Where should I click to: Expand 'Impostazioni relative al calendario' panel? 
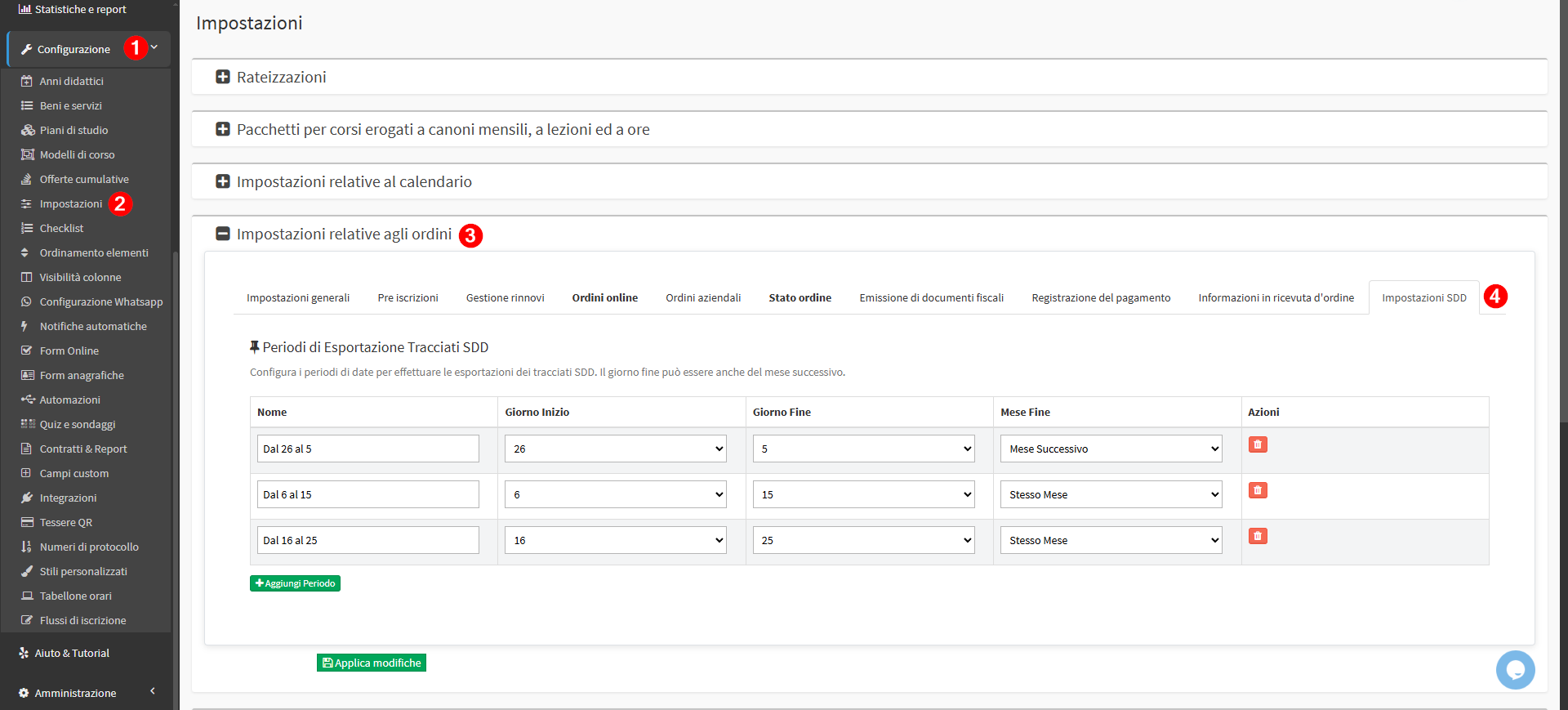(x=222, y=181)
